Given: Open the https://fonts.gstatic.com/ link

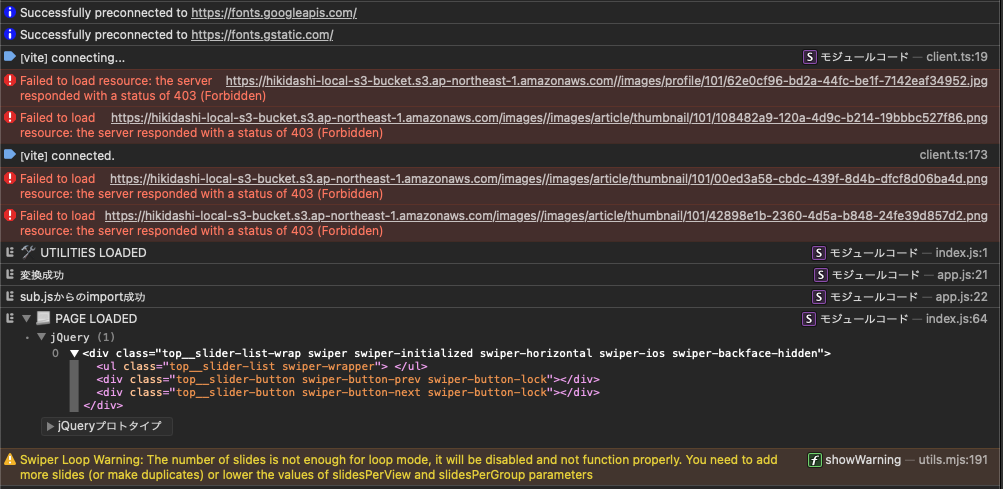Looking at the screenshot, I should 262,35.
